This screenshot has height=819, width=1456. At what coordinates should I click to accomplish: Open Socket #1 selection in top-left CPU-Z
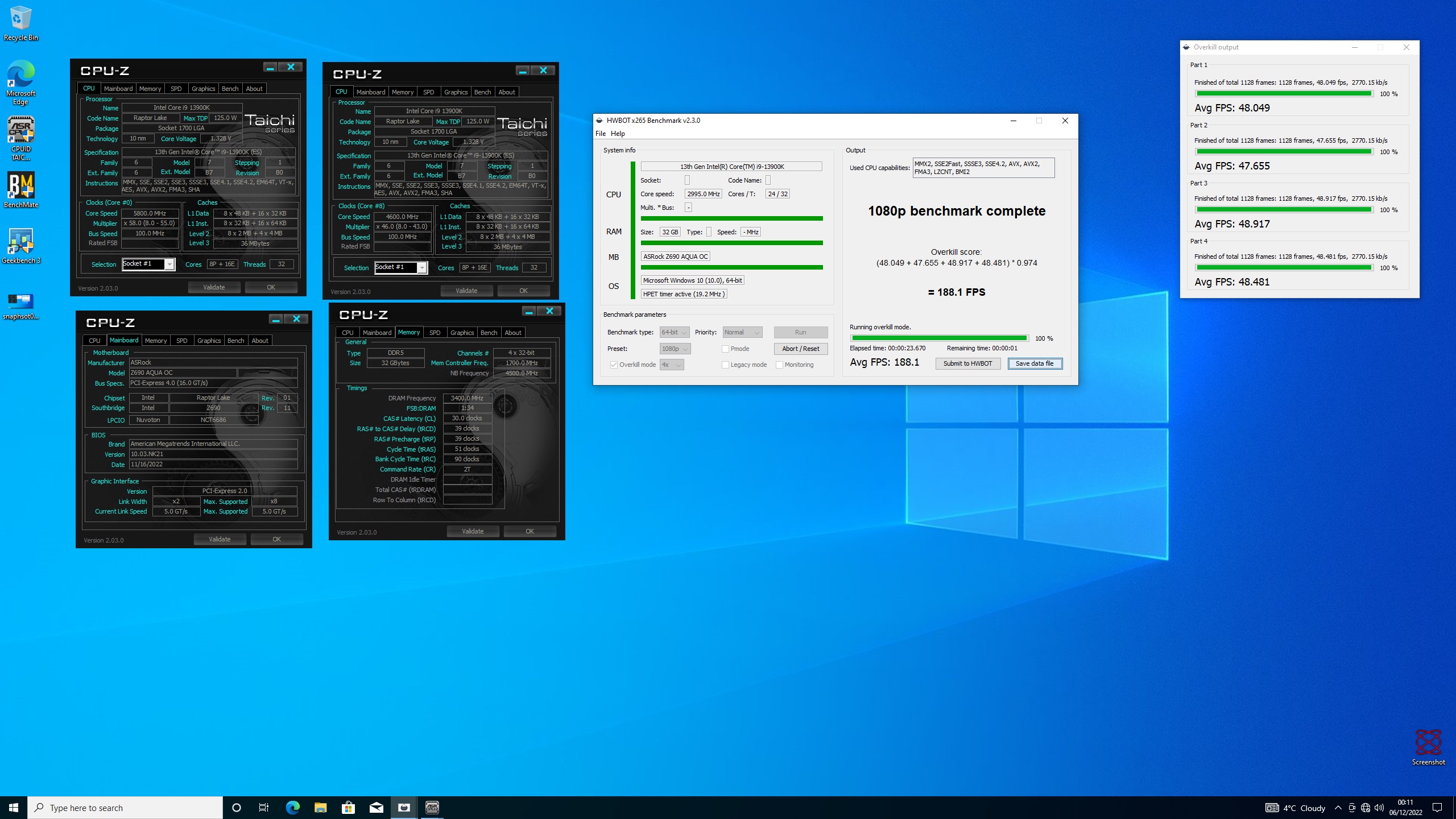(x=148, y=264)
